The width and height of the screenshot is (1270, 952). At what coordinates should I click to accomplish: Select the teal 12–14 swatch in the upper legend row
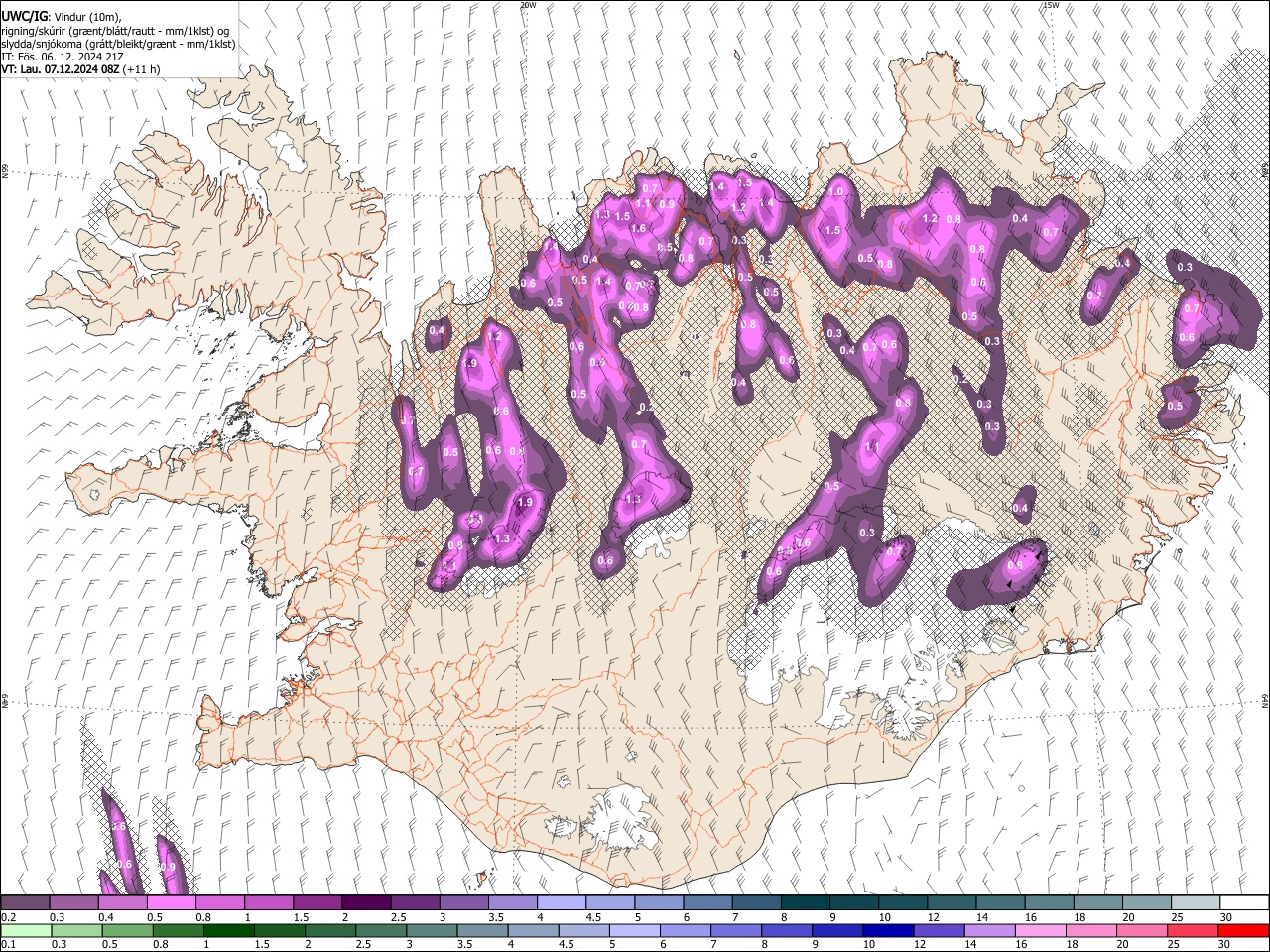(x=951, y=903)
